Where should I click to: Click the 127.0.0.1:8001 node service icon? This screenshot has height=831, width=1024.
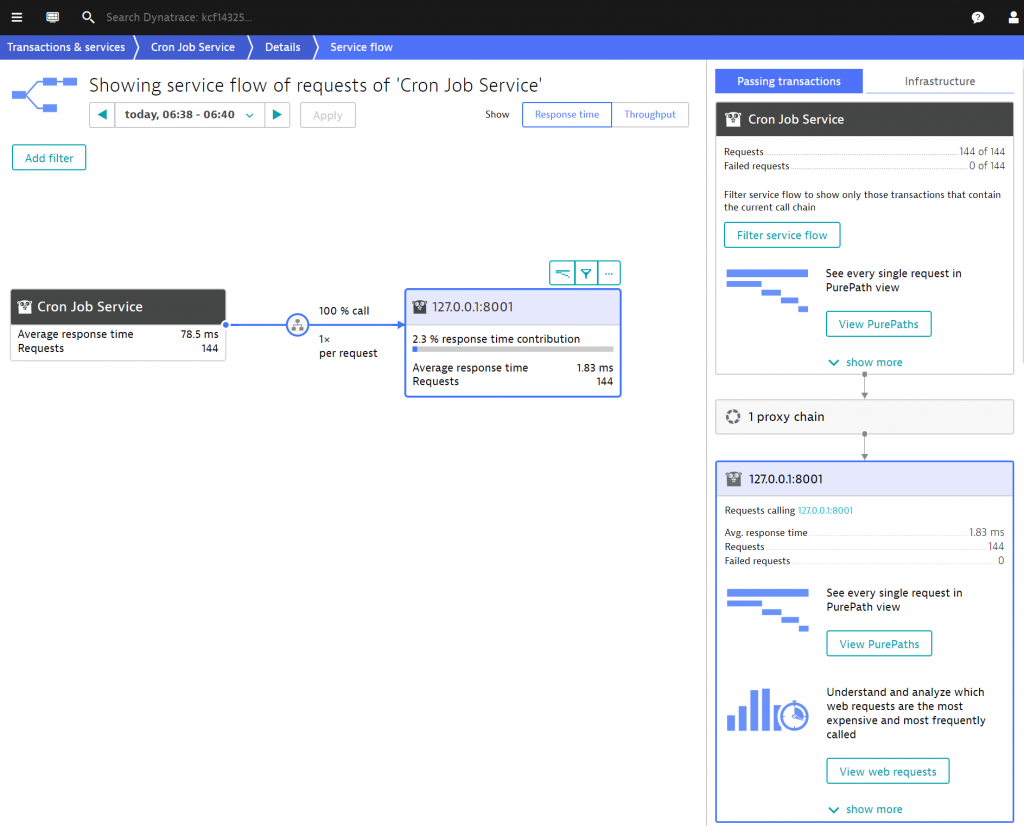[420, 306]
